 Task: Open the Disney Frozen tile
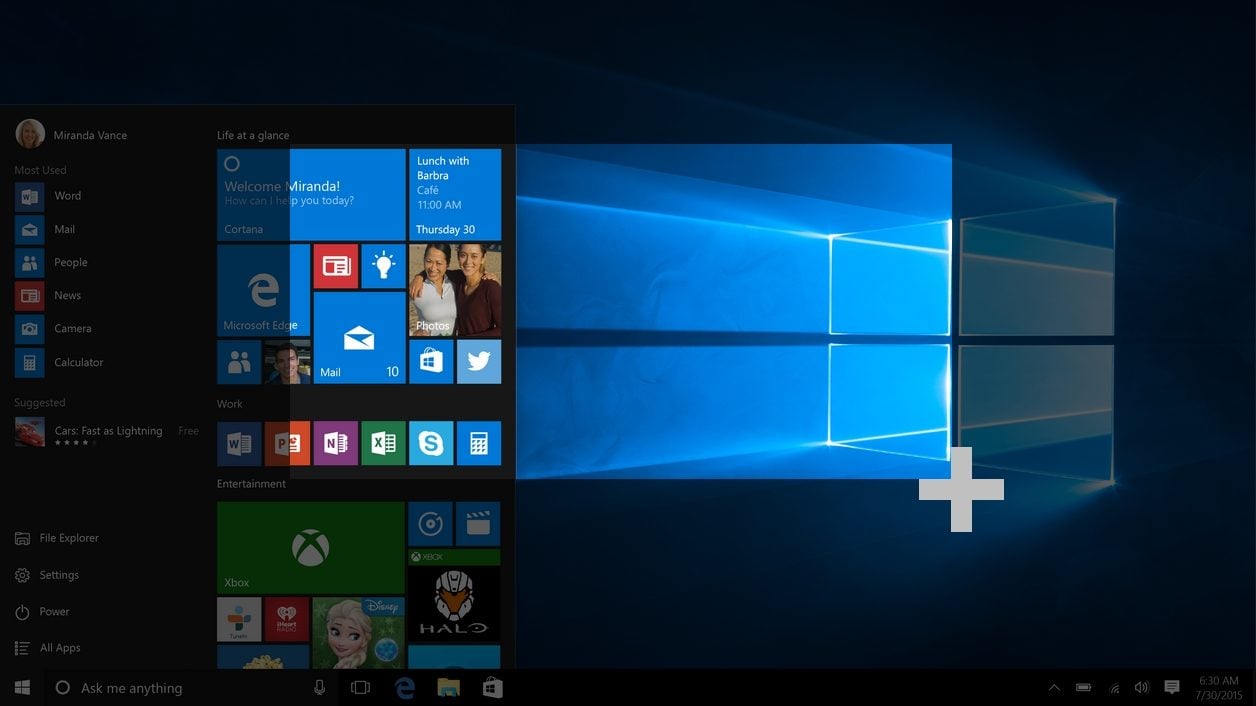point(358,633)
